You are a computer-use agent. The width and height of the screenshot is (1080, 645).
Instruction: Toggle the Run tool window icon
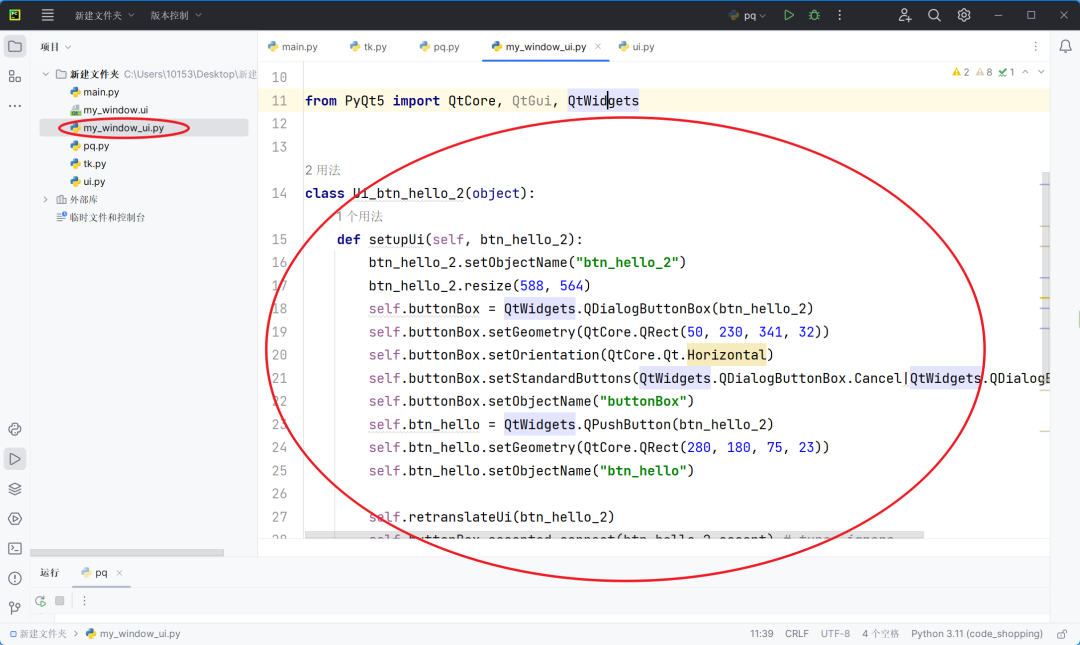[x=14, y=459]
